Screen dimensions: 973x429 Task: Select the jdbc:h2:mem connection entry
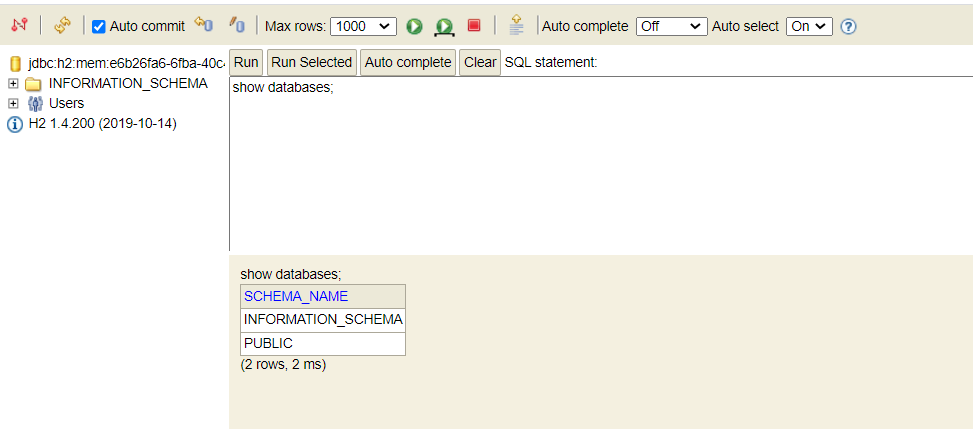point(126,63)
